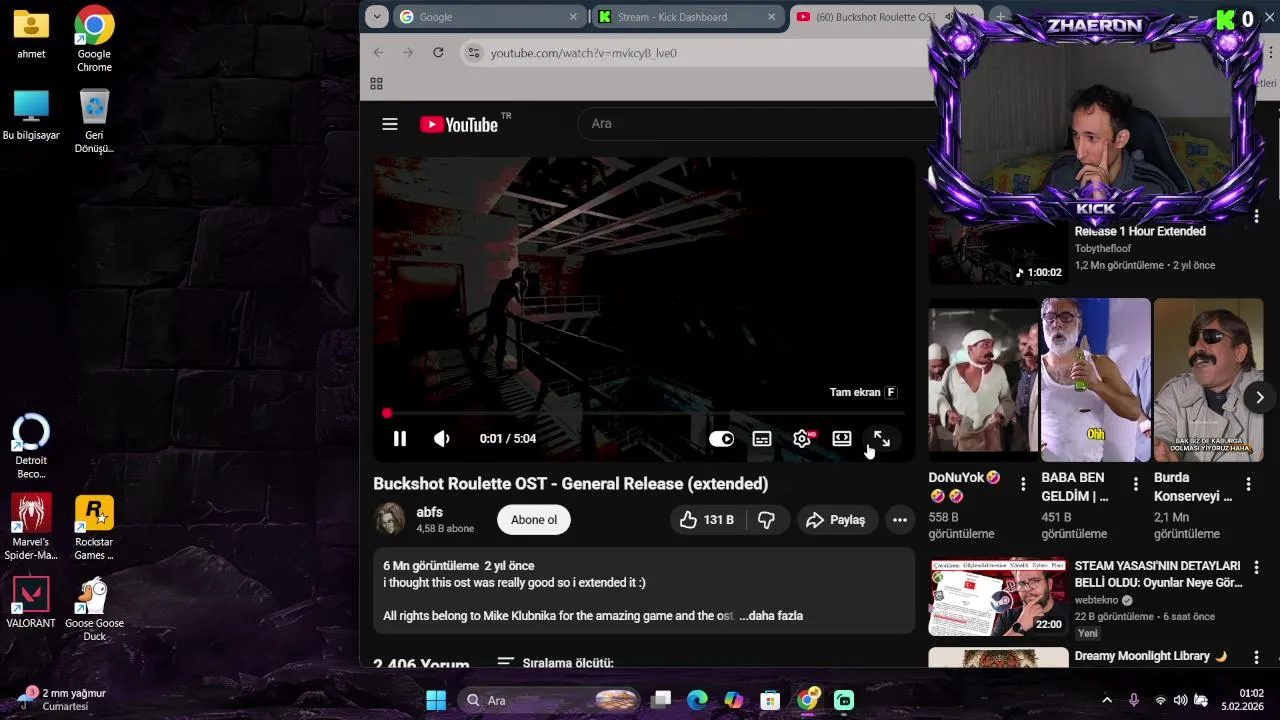Select Detroit Become Human desktop shortcut
This screenshot has width=1280, height=720.
(31, 446)
